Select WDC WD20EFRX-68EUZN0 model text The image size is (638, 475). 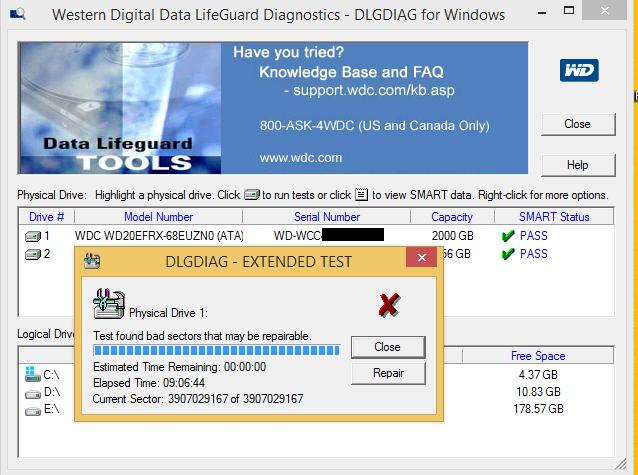159,236
